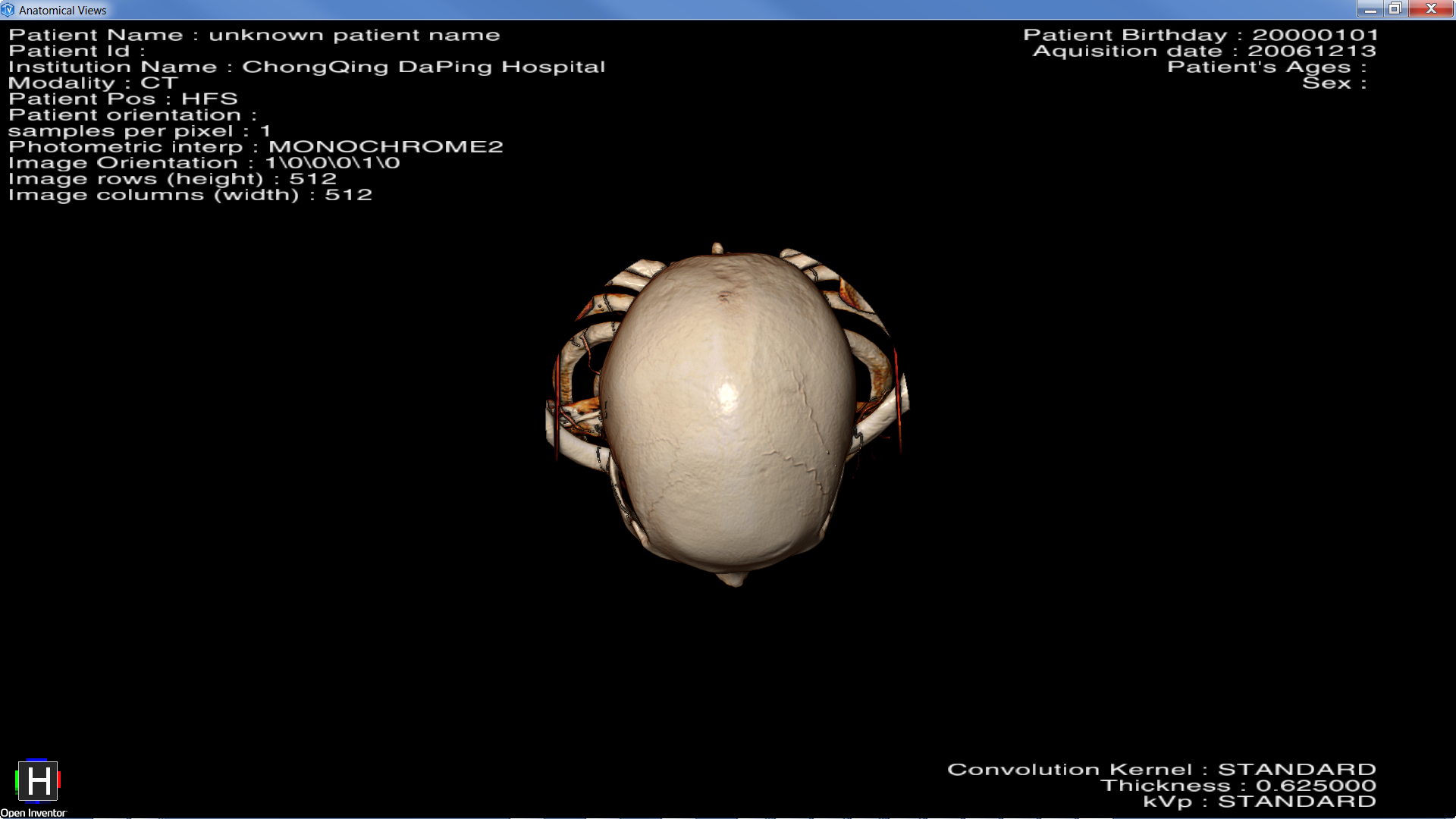
Task: Click the Photometric interp MONOCHROME2 text
Action: [256, 147]
